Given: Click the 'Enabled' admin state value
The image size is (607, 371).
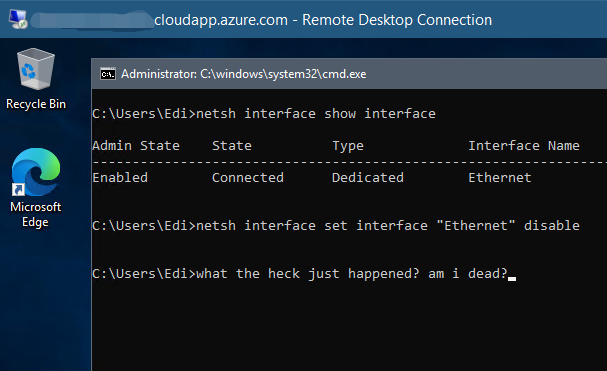Looking at the screenshot, I should (x=120, y=177).
